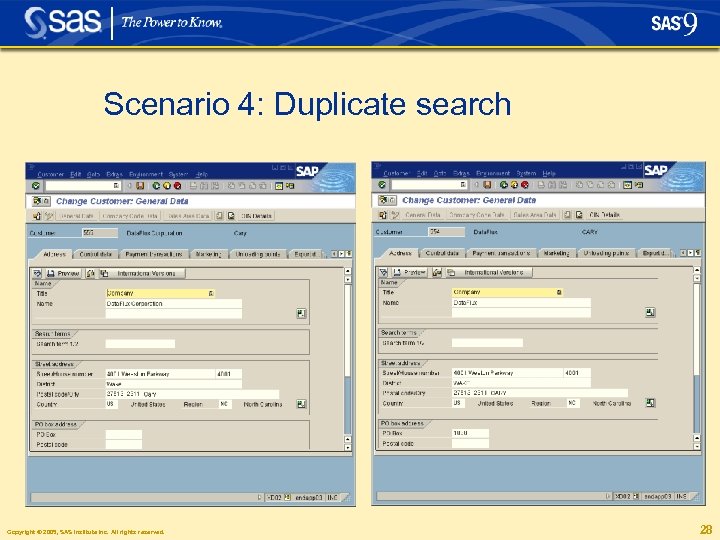Click the yellow Exit icon in right SAP window
The image size is (720, 540).
click(514, 185)
